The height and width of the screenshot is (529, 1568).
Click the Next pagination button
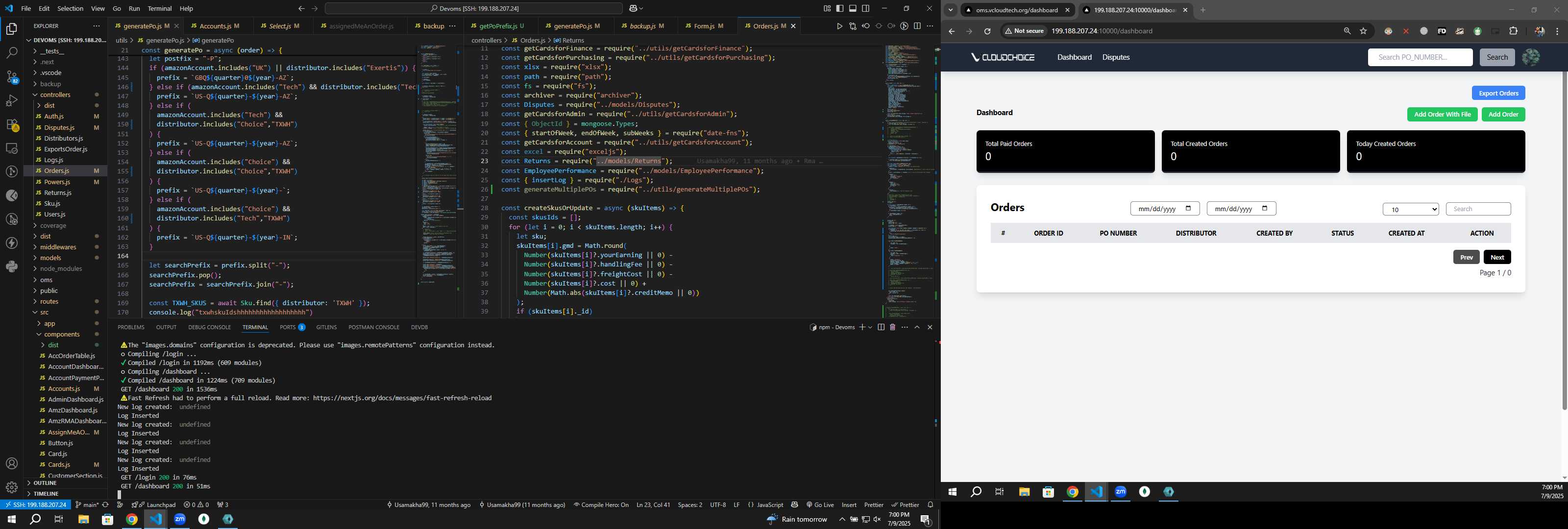point(1497,257)
